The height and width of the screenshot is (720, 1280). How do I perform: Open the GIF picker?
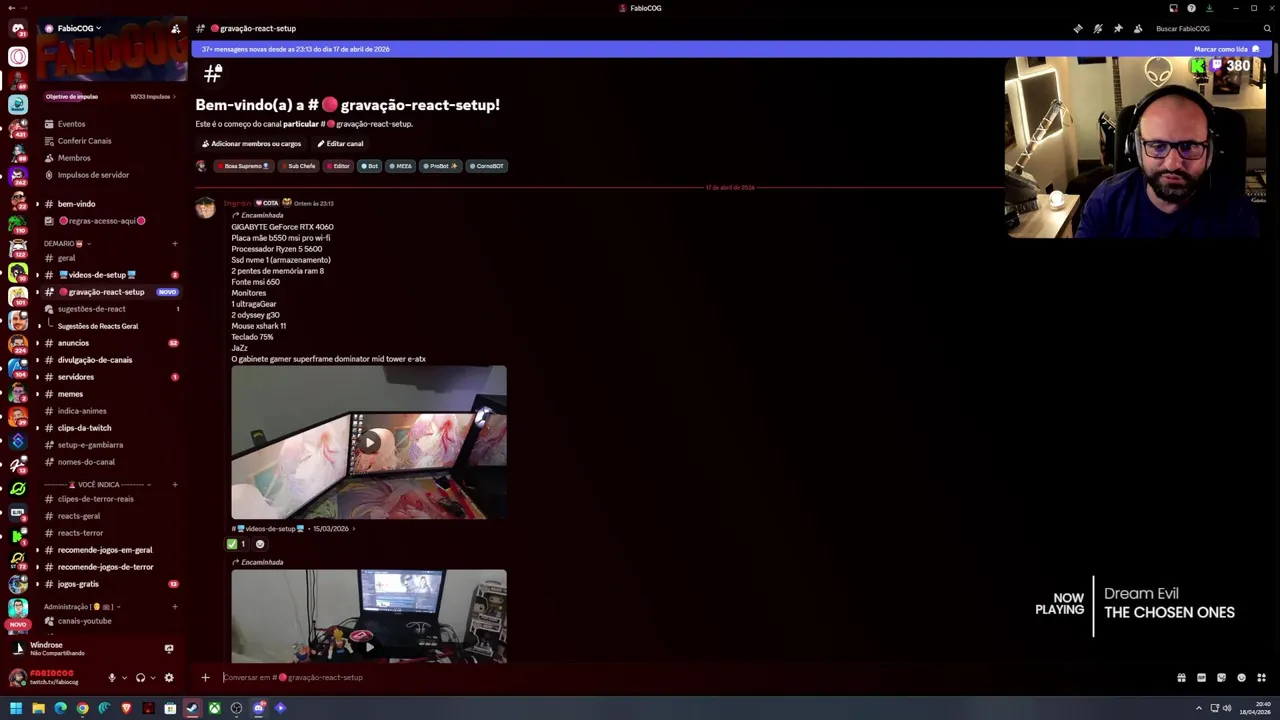click(x=1201, y=677)
